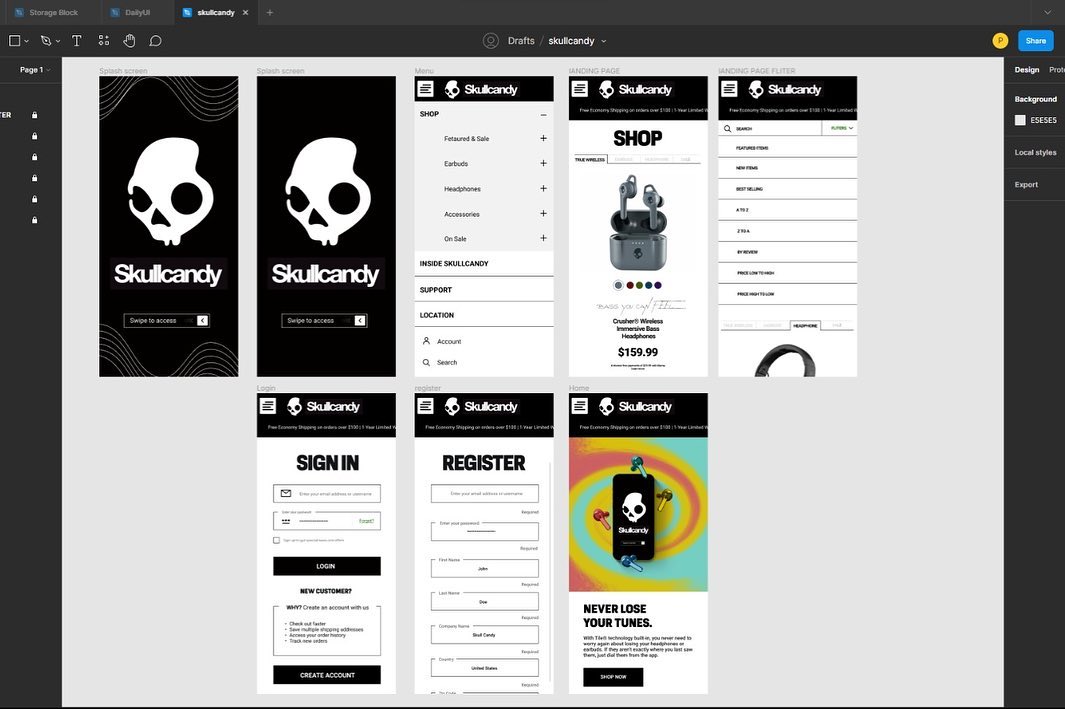Select the Pen tool
This screenshot has width=1065, height=709.
46,41
